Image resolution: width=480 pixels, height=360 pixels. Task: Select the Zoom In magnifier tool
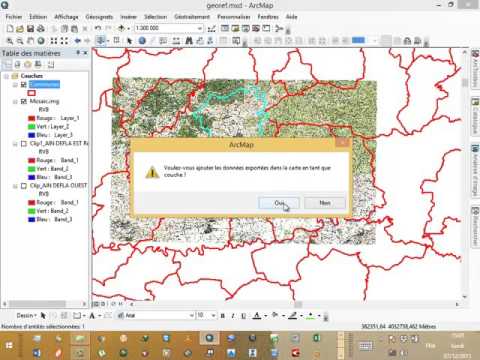10,41
